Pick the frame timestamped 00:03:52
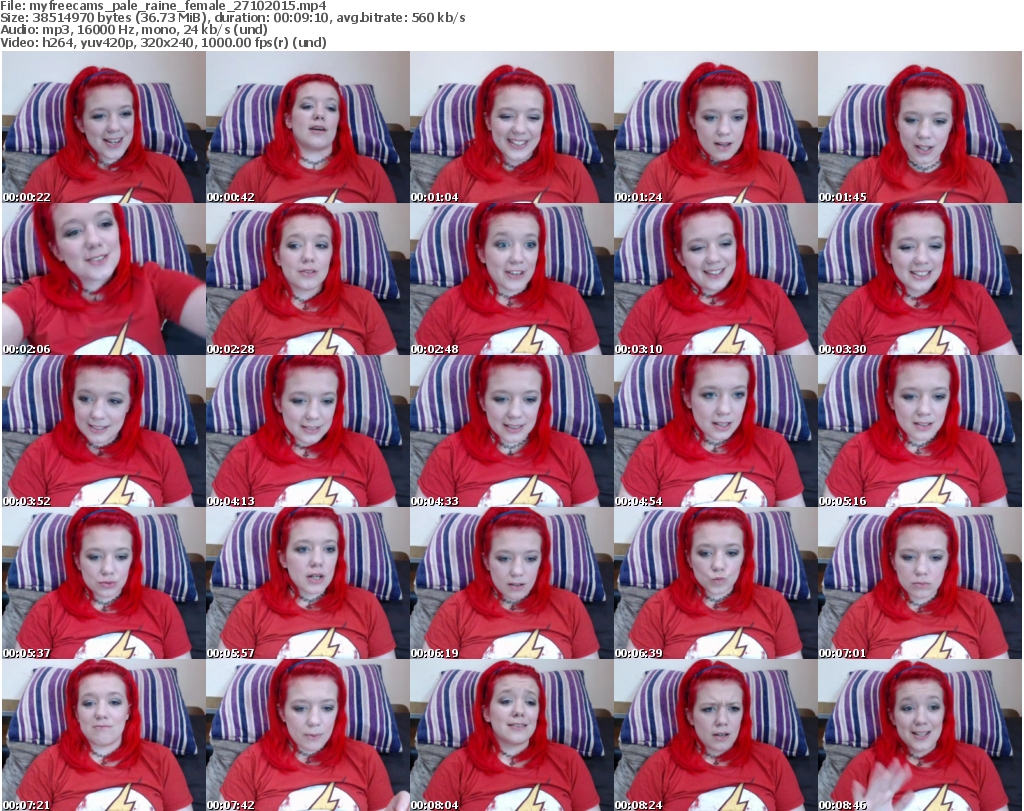Screen dimensions: 1024x811 point(104,432)
